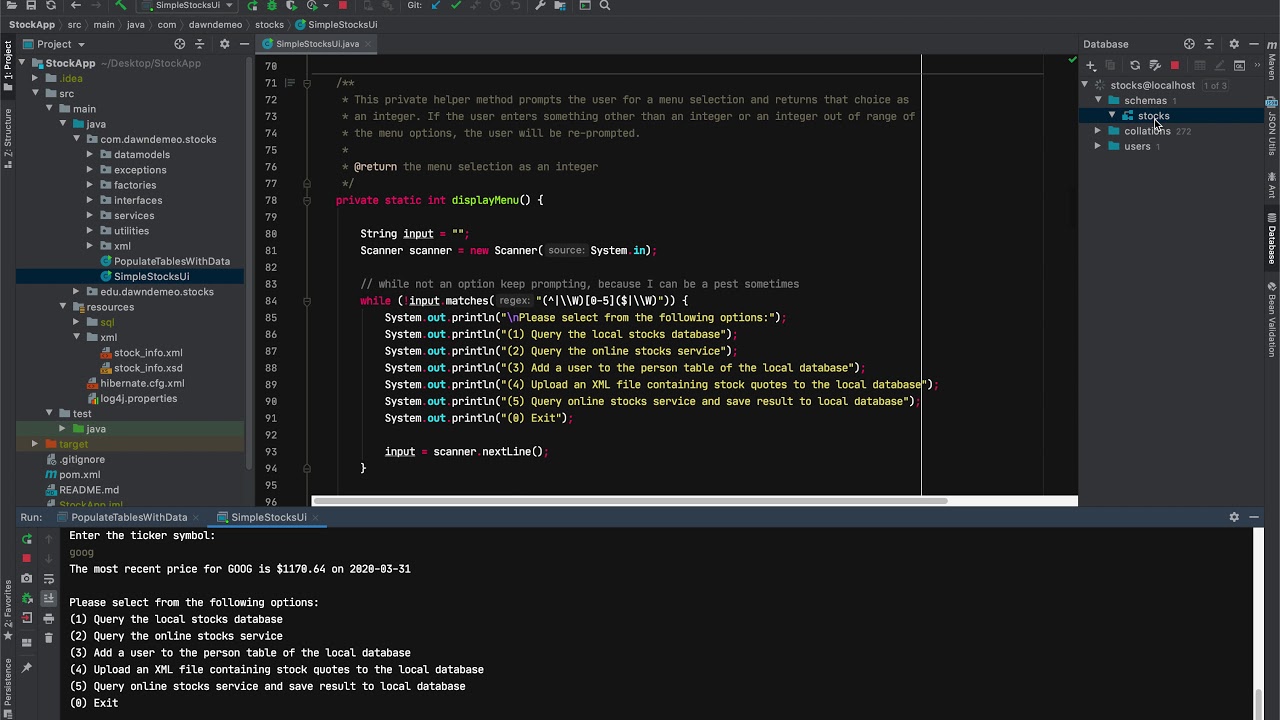
Task: Click locate target icon in Project panel
Action: tap(180, 44)
